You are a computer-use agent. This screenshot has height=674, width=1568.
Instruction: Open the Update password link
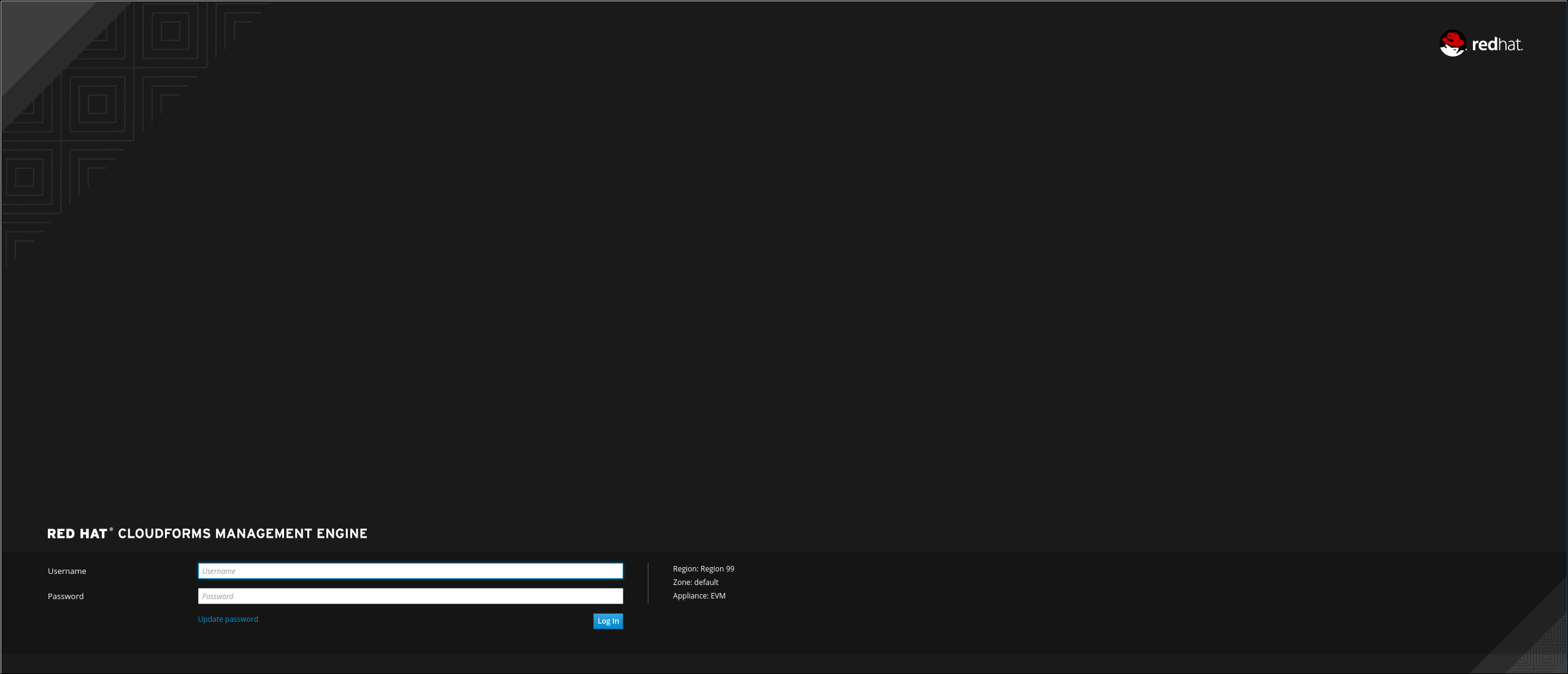click(x=228, y=619)
